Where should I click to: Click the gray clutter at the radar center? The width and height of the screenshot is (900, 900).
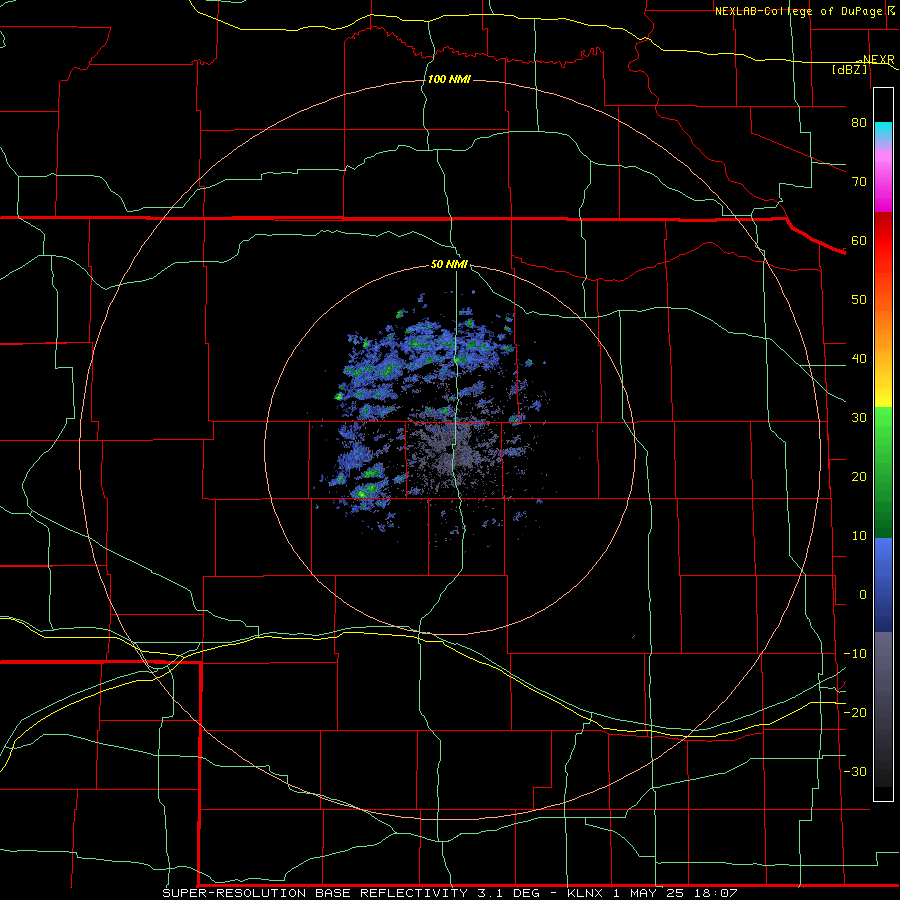[453, 453]
